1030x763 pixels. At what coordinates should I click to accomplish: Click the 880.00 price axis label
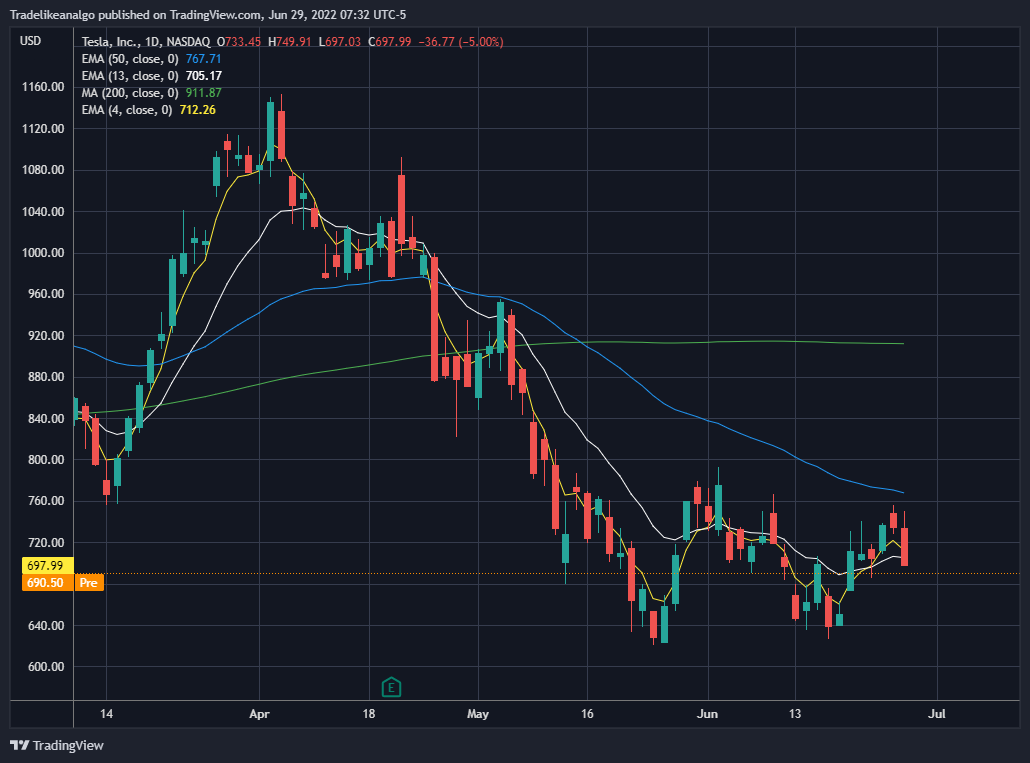(46, 377)
